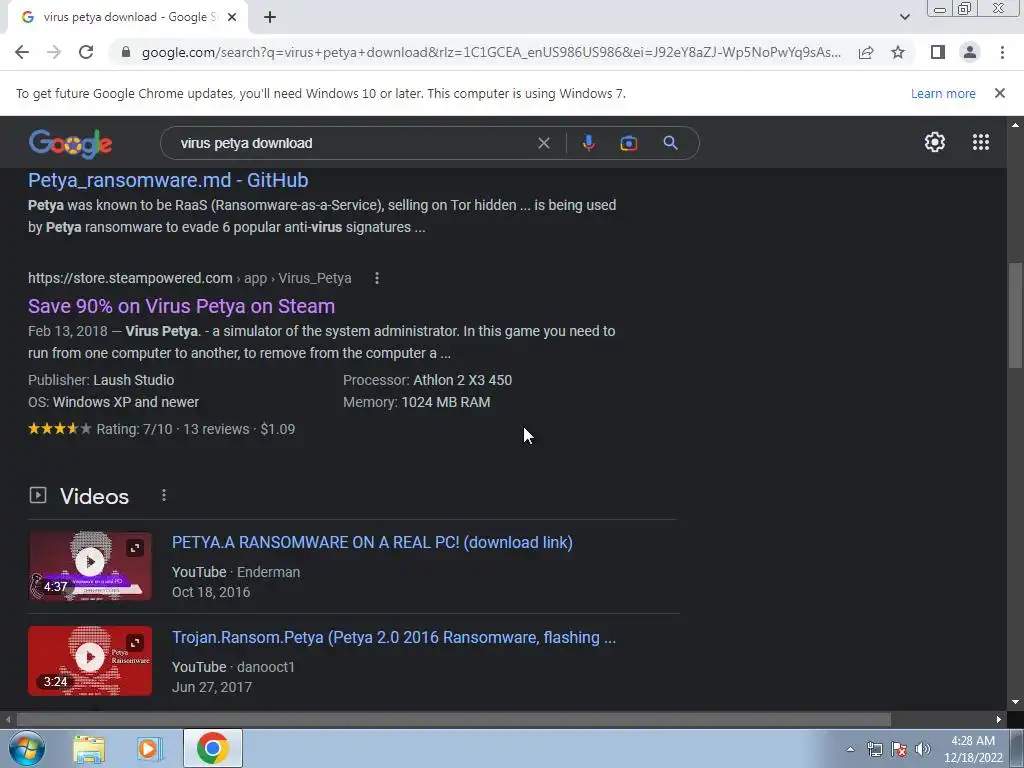Image resolution: width=1024 pixels, height=768 pixels.
Task: Select Chrome in the taskbar
Action: [x=212, y=748]
